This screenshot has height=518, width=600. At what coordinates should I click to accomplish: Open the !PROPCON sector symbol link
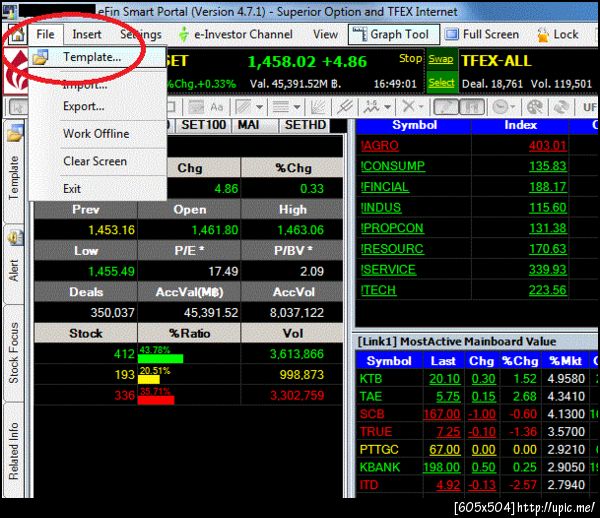[x=392, y=228]
